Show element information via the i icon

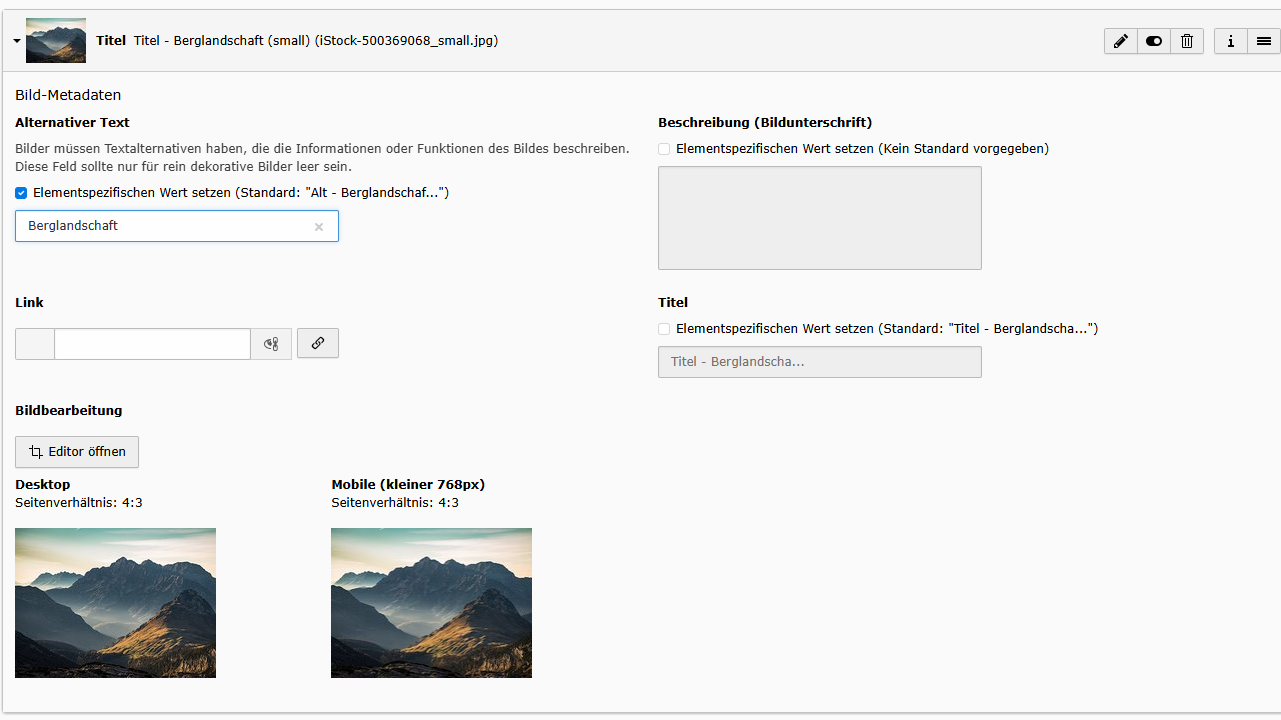click(x=1230, y=41)
